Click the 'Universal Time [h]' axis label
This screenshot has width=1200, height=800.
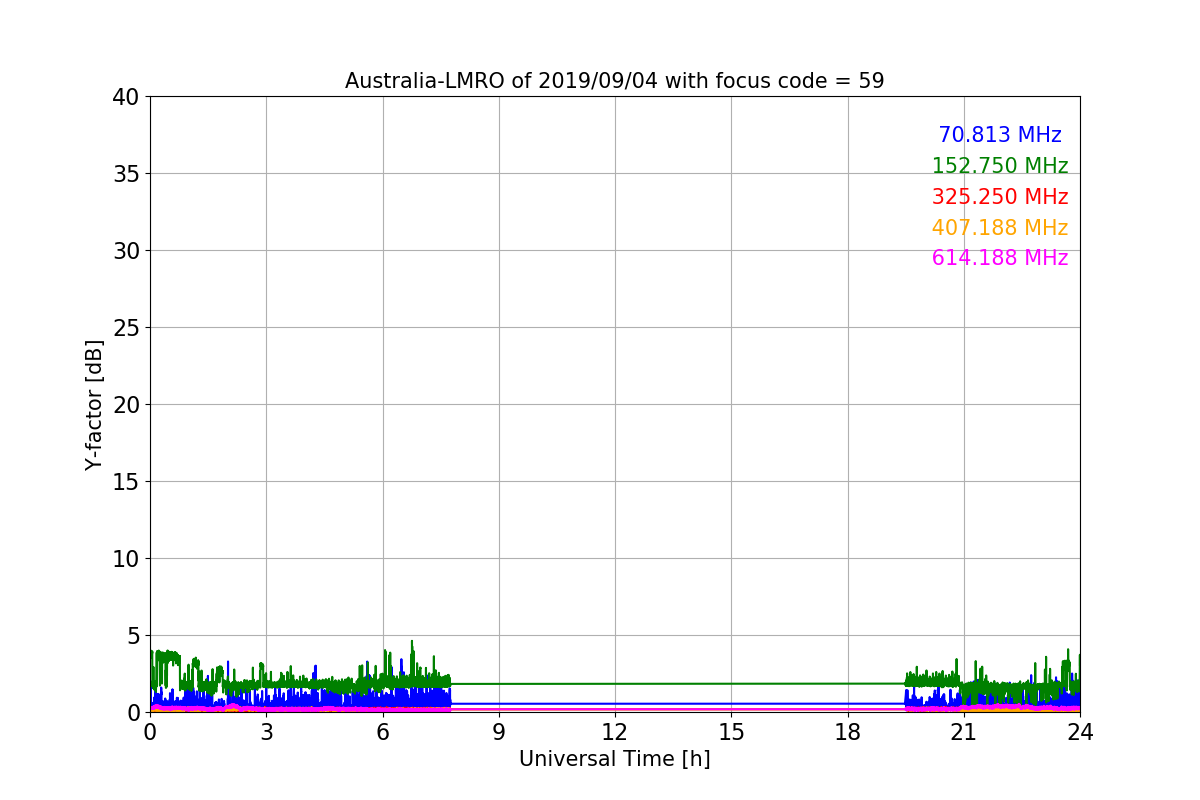tap(615, 759)
